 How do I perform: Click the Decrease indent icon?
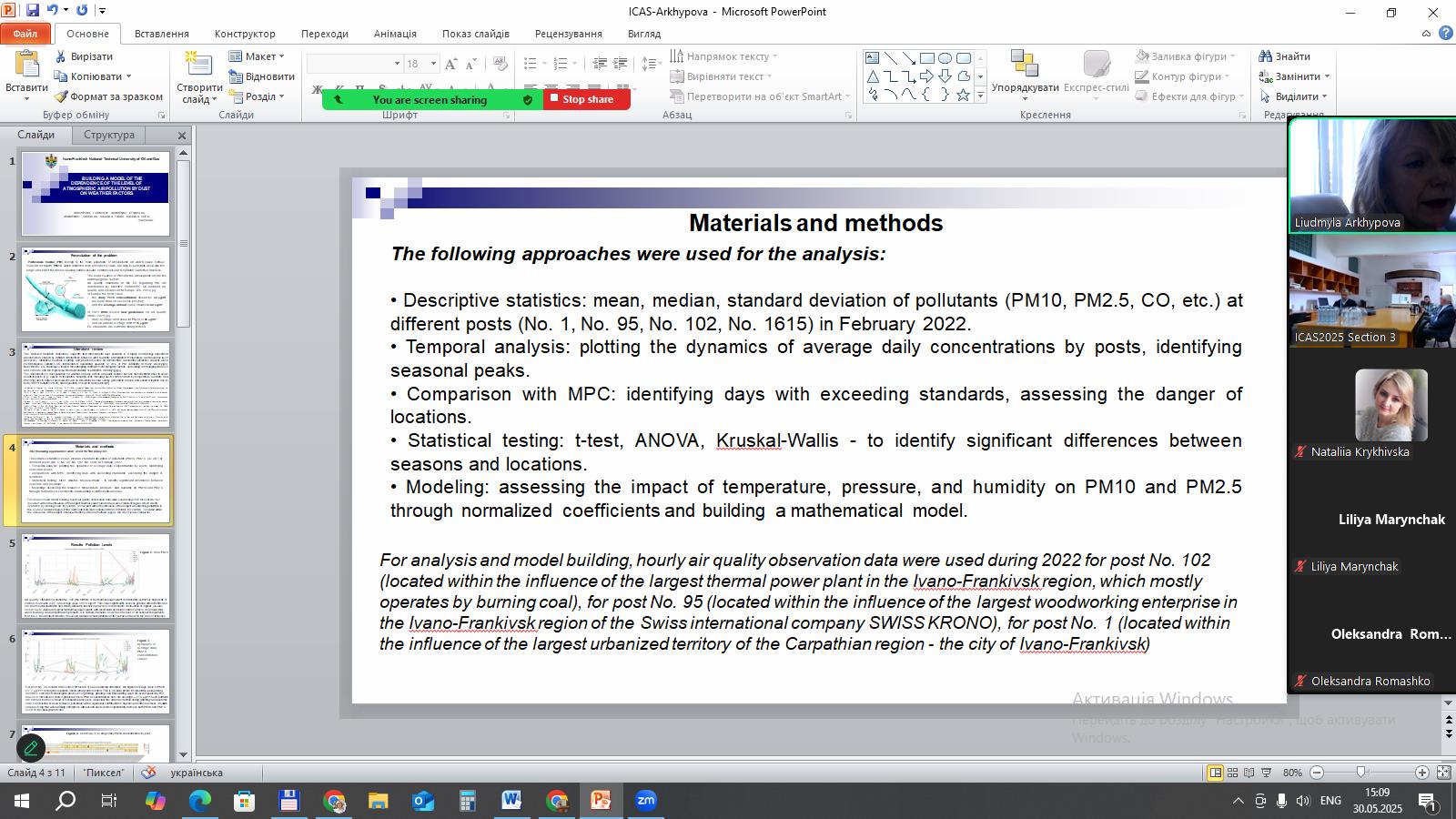click(600, 64)
